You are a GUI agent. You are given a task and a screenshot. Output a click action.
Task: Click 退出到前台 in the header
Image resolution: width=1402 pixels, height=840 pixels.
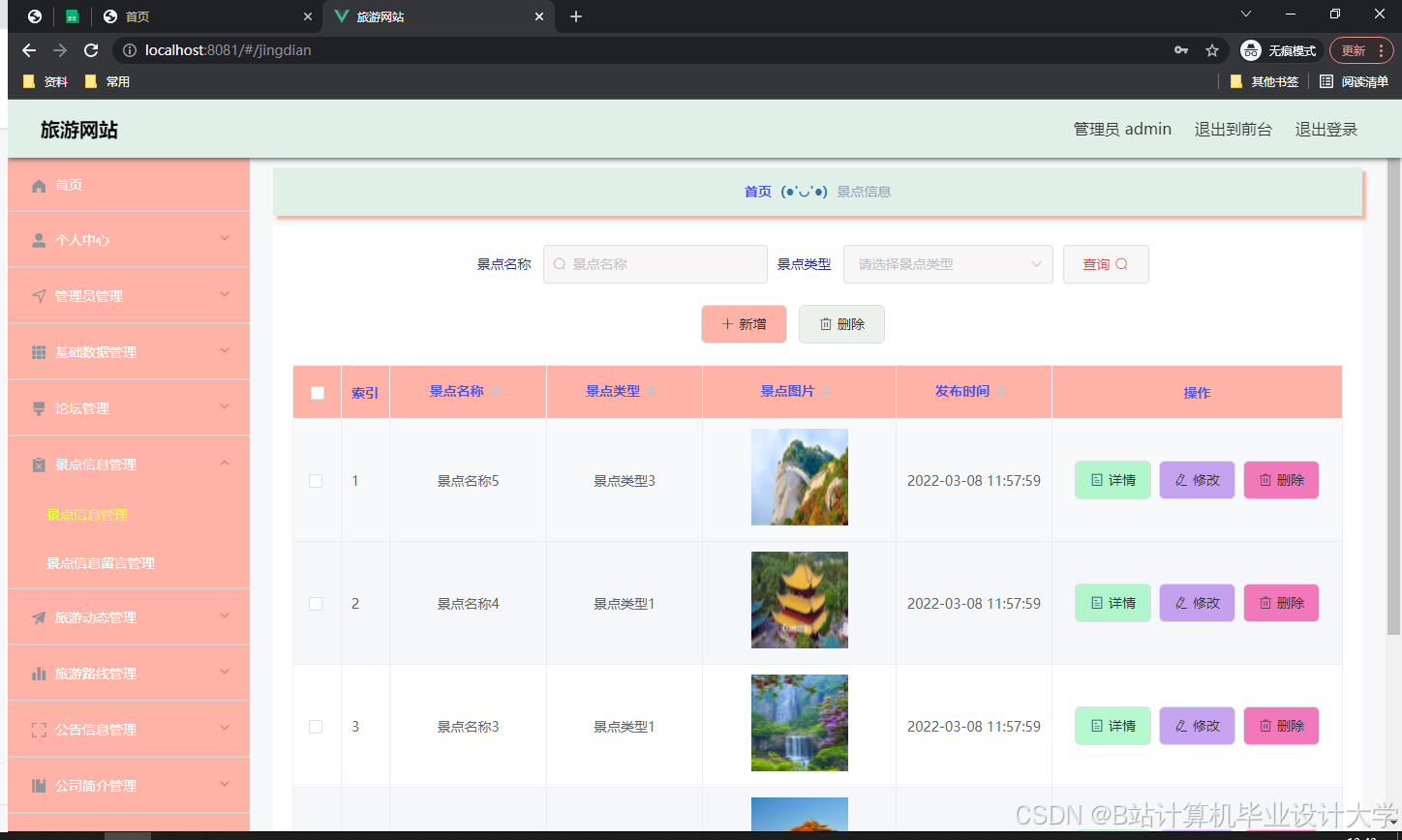1234,130
